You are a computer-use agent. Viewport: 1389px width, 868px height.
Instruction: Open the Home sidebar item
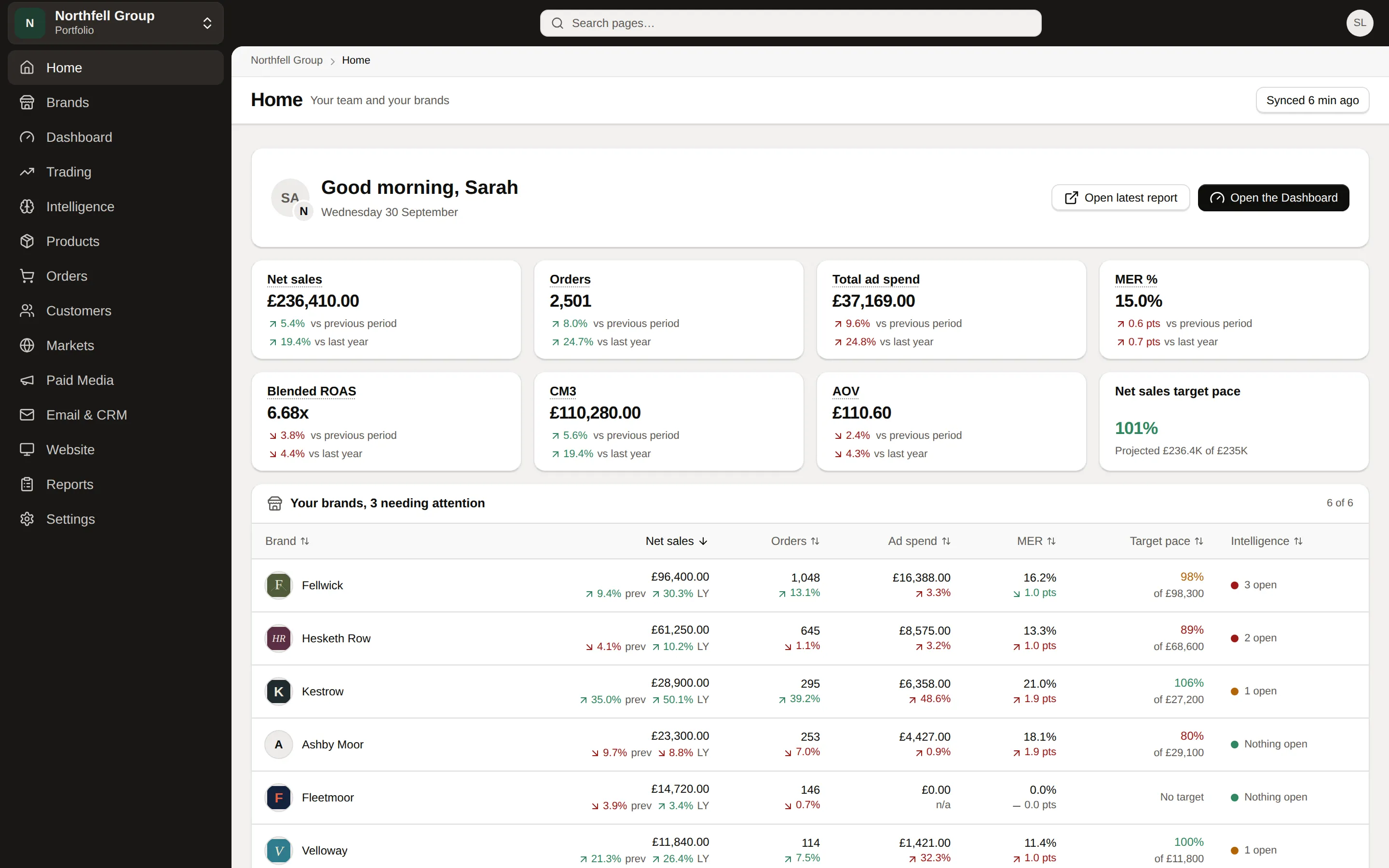115,68
